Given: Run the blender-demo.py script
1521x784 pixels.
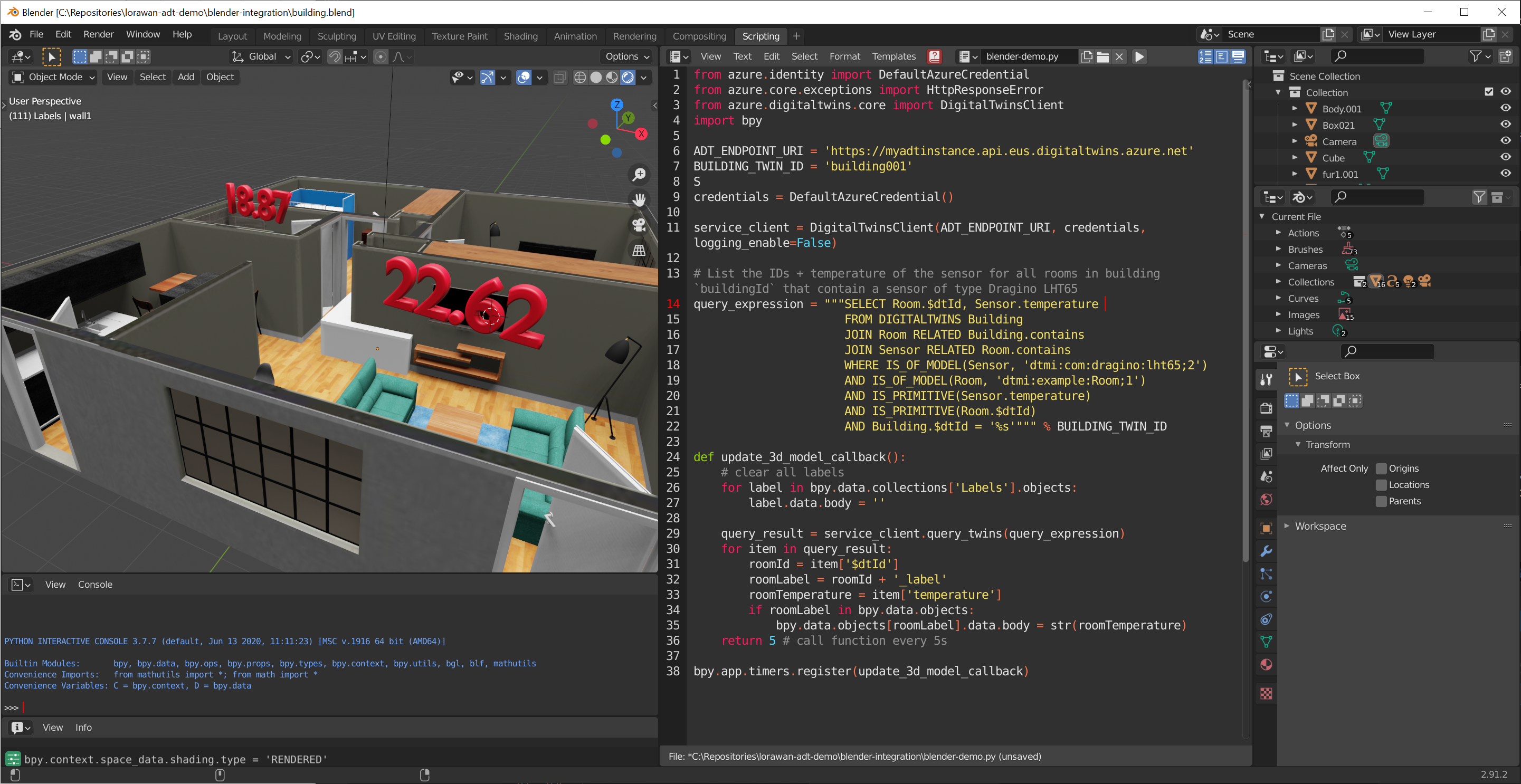Looking at the screenshot, I should click(1139, 56).
